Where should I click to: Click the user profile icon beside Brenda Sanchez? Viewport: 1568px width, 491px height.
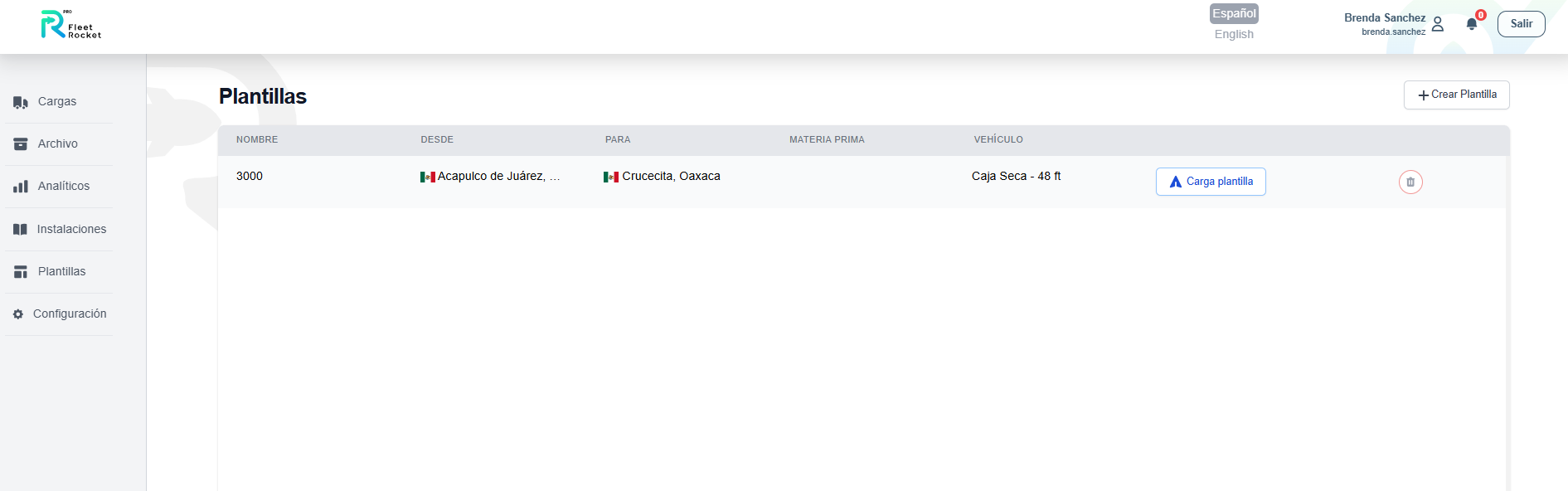(1438, 24)
